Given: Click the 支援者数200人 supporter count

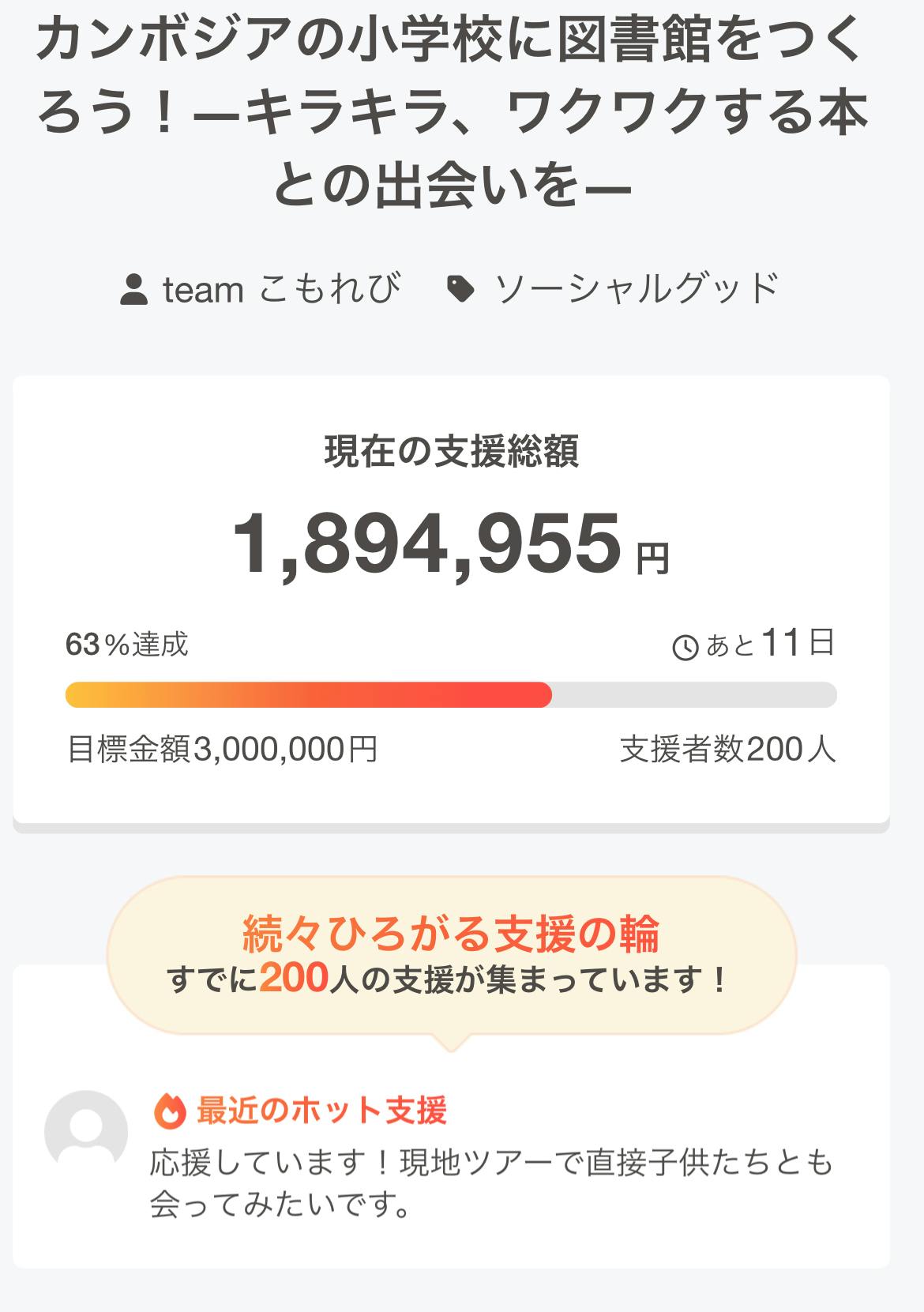Looking at the screenshot, I should pyautogui.click(x=727, y=749).
